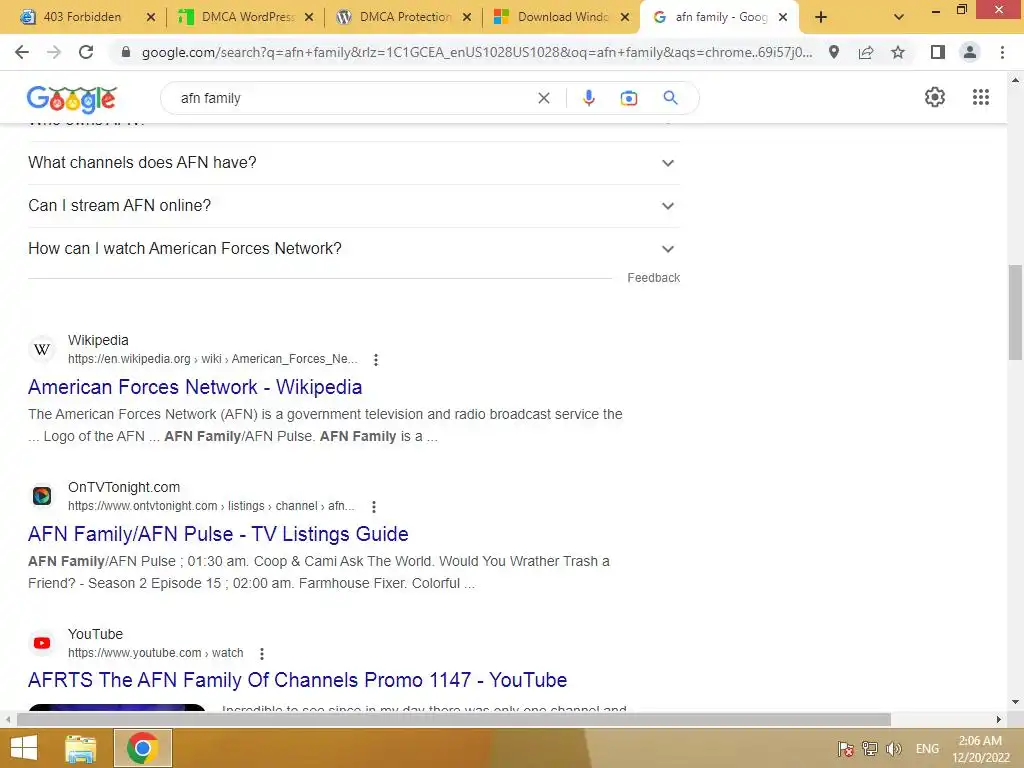This screenshot has width=1024, height=768.
Task: Click the forward navigation arrow
Action: pyautogui.click(x=54, y=52)
